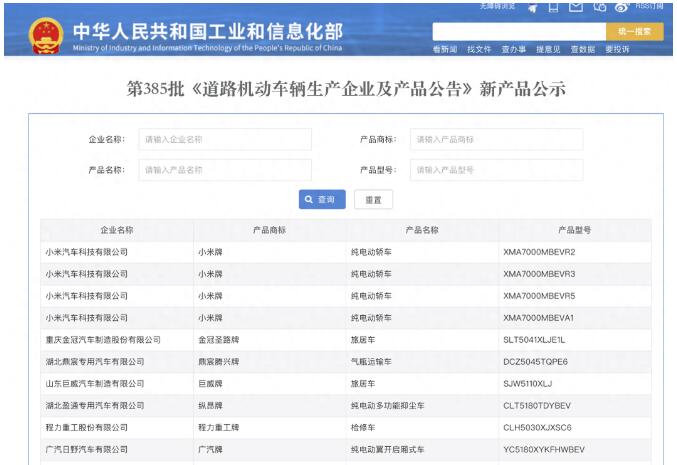
Task: Click the 无障碍浏览 accessibility link
Action: (x=497, y=6)
